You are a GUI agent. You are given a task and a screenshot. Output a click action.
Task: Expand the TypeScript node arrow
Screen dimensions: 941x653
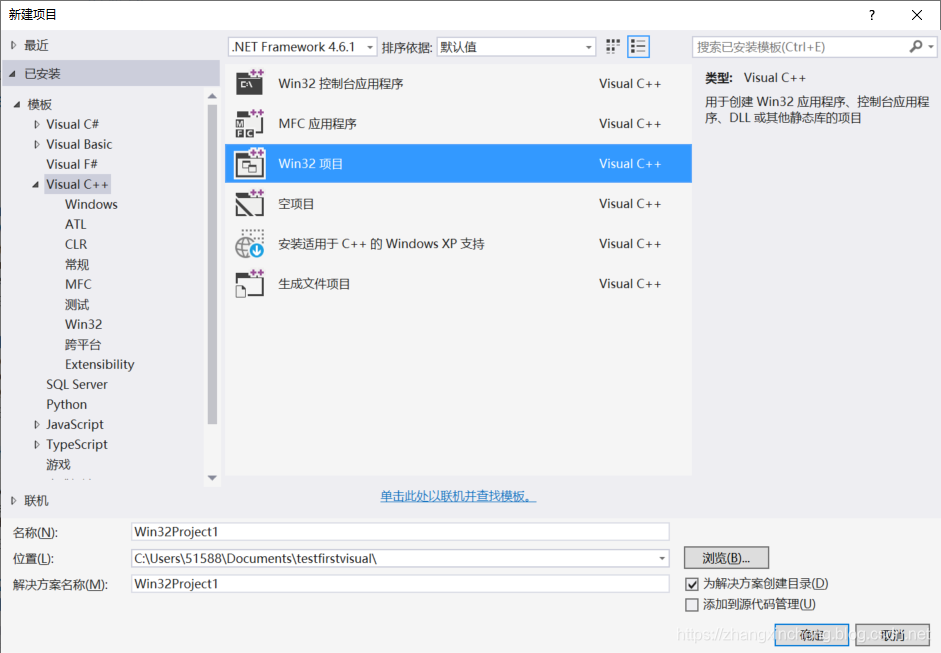point(37,445)
